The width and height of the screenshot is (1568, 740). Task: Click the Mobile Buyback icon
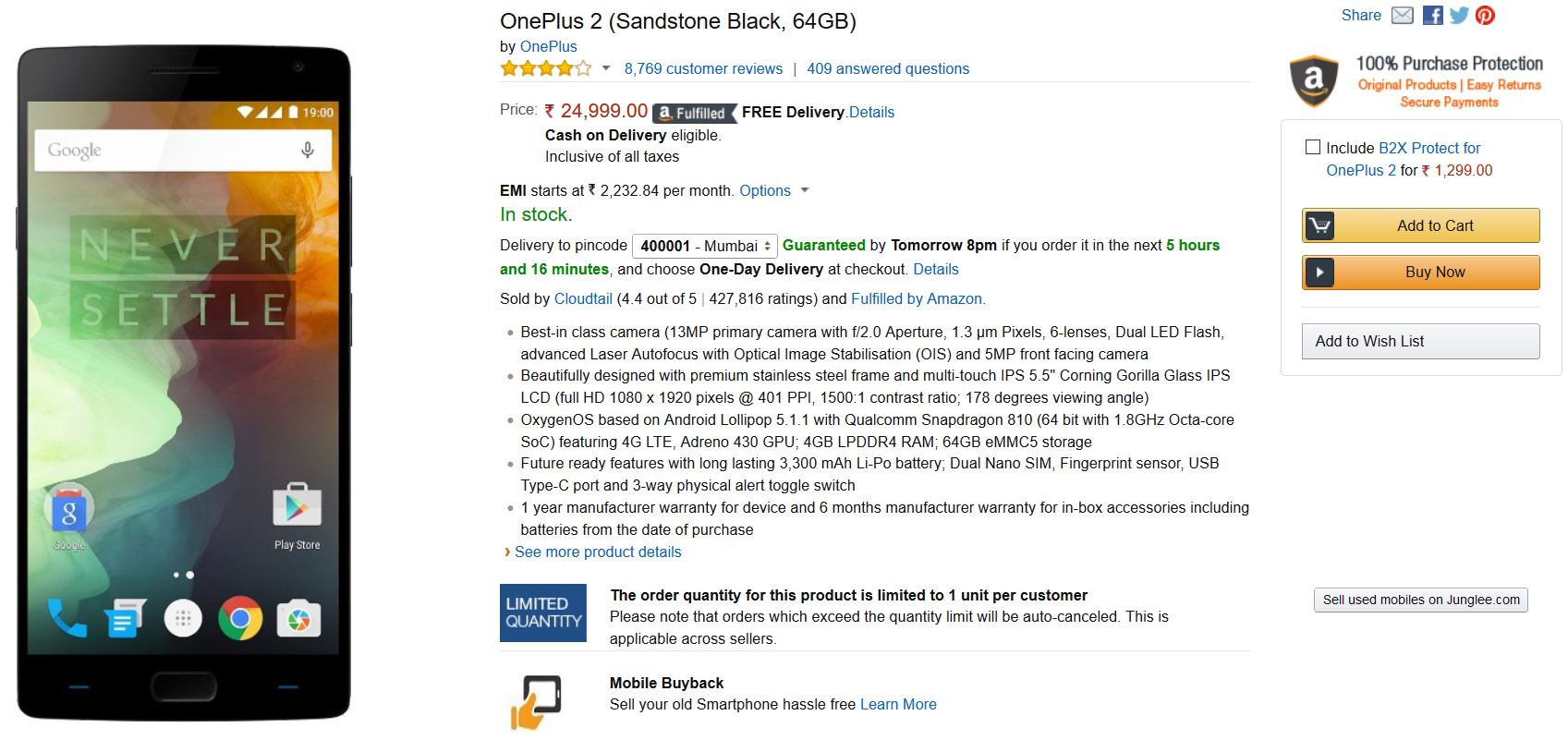click(536, 700)
